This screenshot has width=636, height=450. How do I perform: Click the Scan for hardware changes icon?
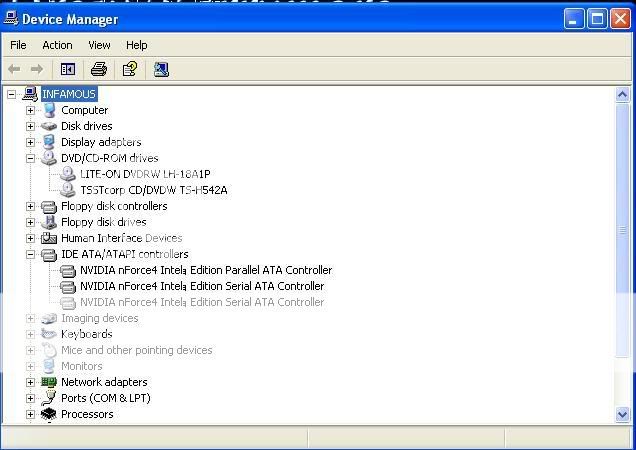coord(161,69)
